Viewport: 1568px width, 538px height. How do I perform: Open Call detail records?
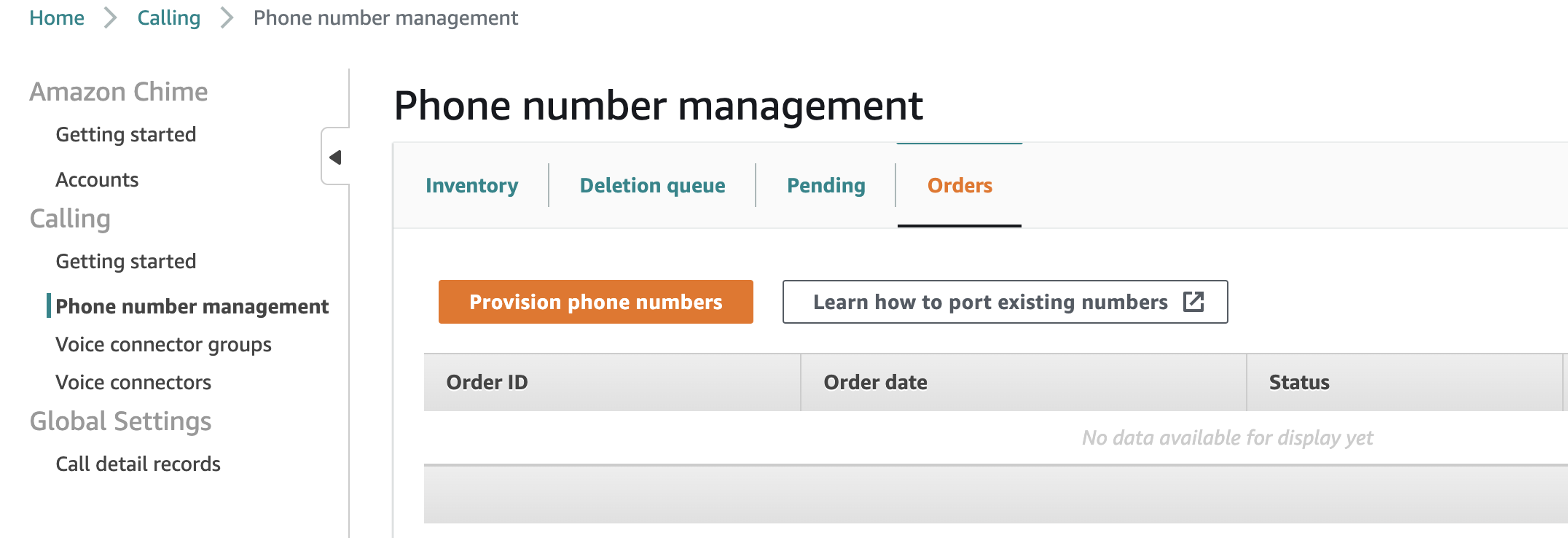click(138, 464)
